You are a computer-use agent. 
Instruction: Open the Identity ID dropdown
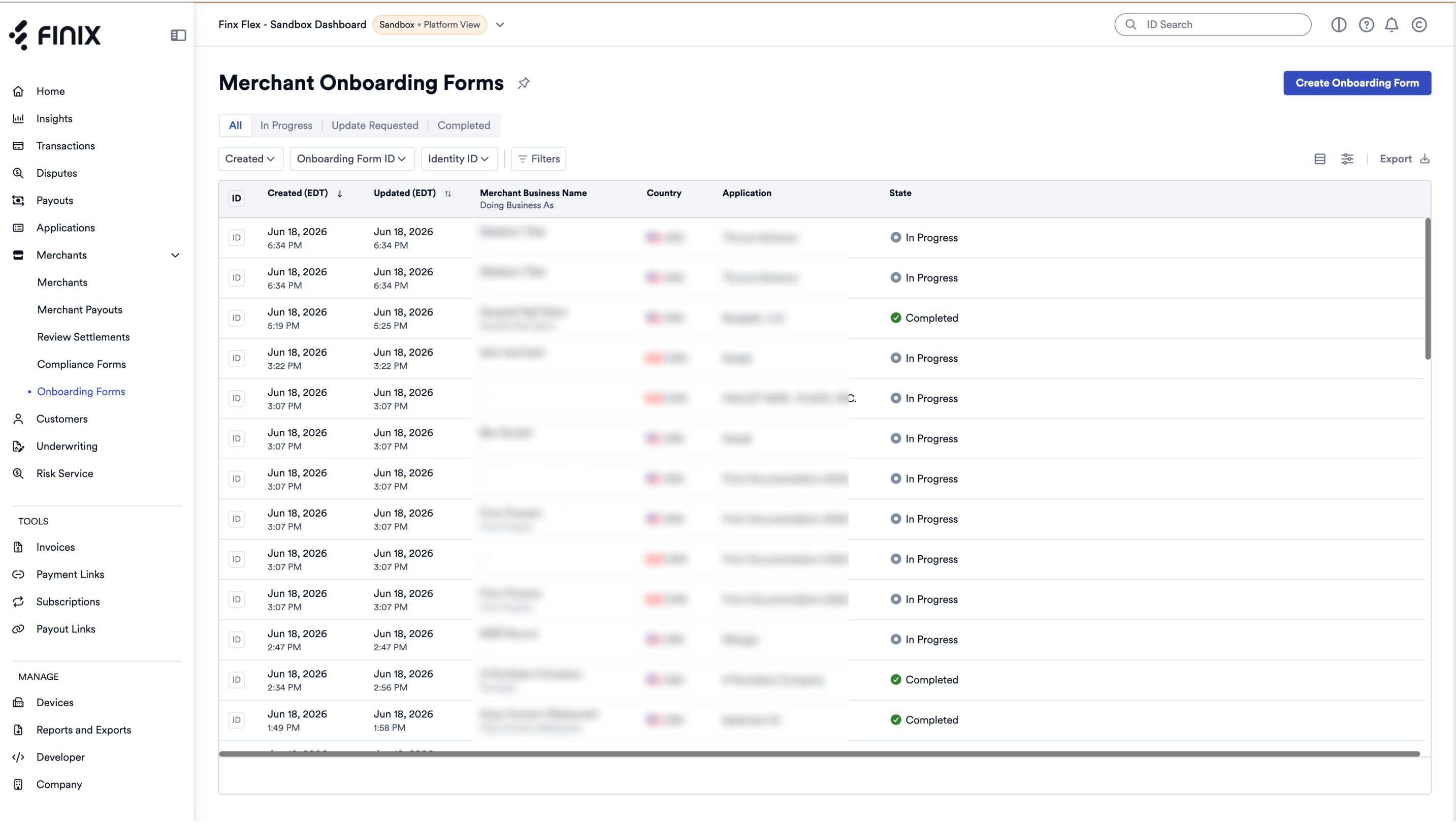(459, 159)
